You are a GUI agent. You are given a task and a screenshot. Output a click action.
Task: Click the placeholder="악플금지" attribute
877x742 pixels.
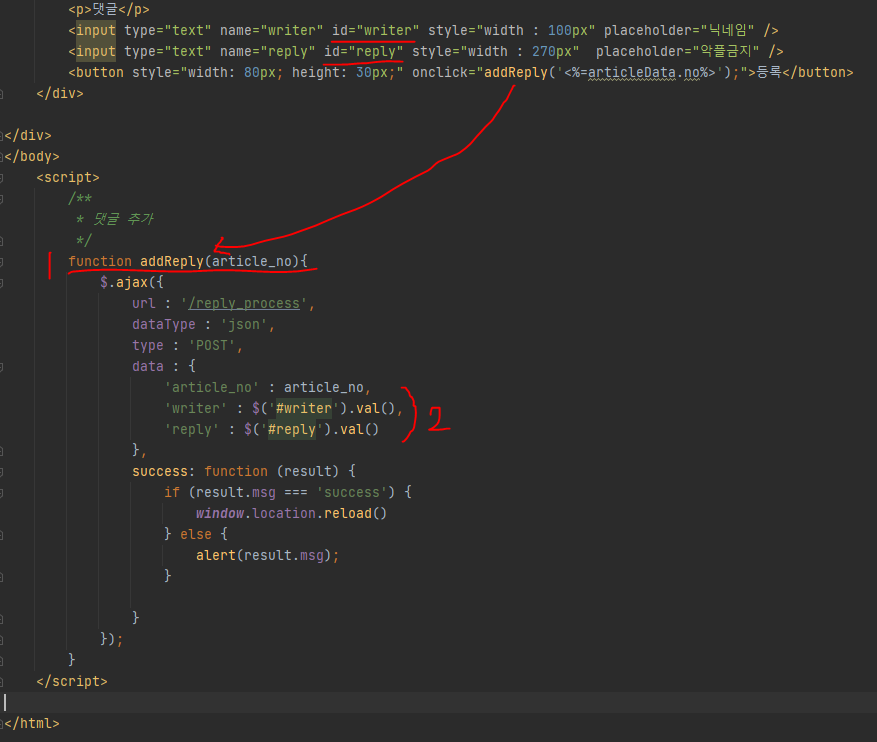click(x=677, y=51)
